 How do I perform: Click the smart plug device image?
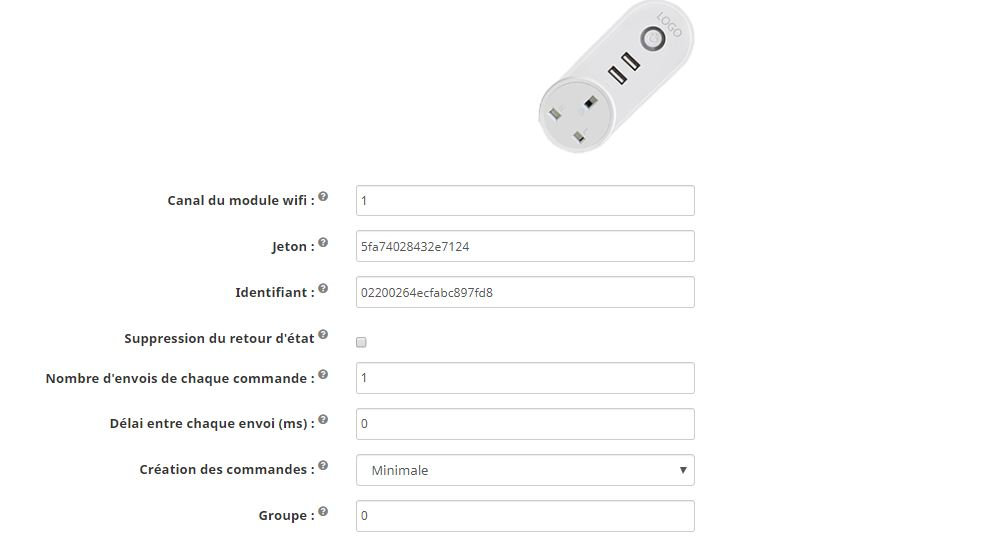pos(614,77)
